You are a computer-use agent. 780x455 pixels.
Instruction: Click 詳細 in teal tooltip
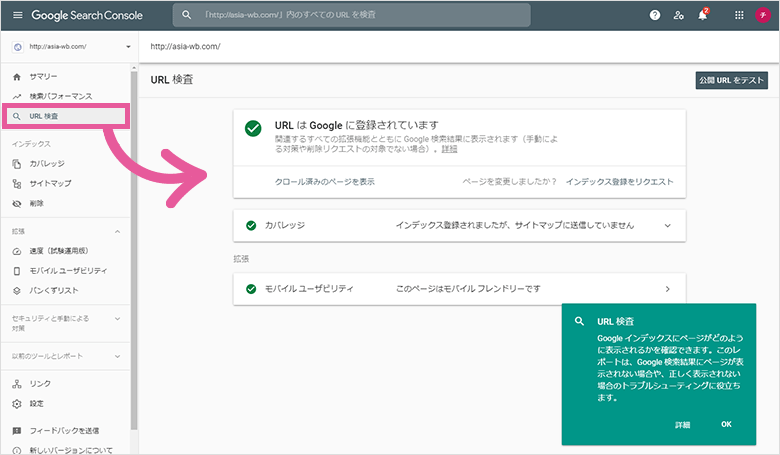(x=682, y=425)
